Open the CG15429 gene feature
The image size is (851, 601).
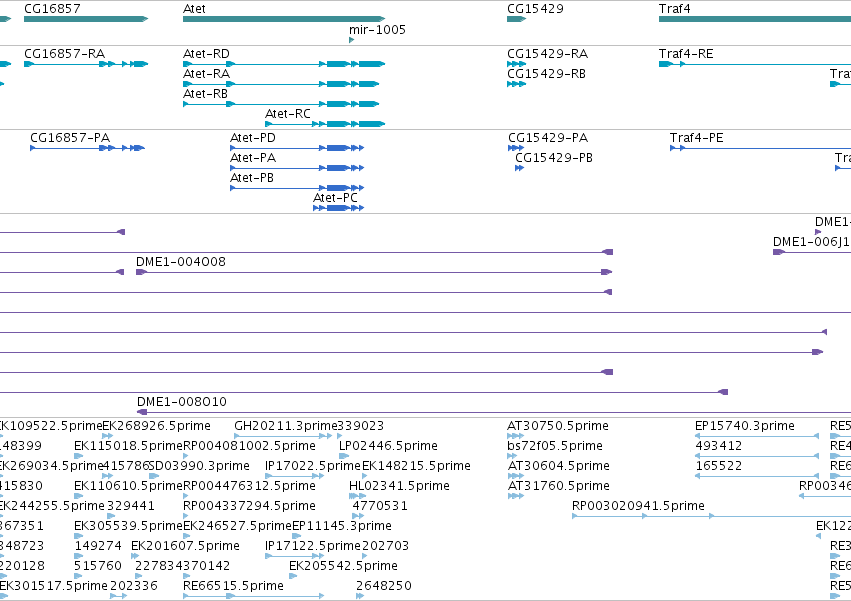[x=516, y=19]
